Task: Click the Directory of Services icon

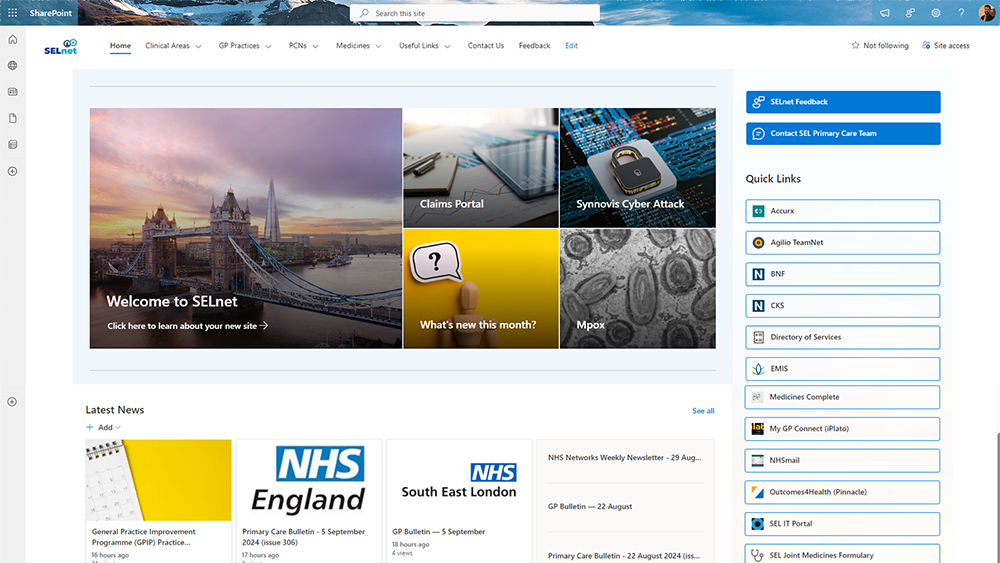Action: (758, 337)
